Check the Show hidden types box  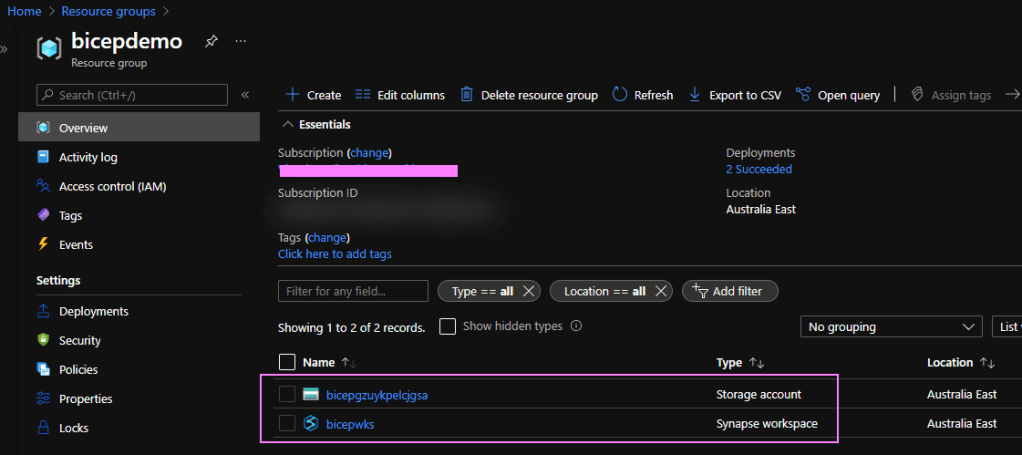point(448,326)
